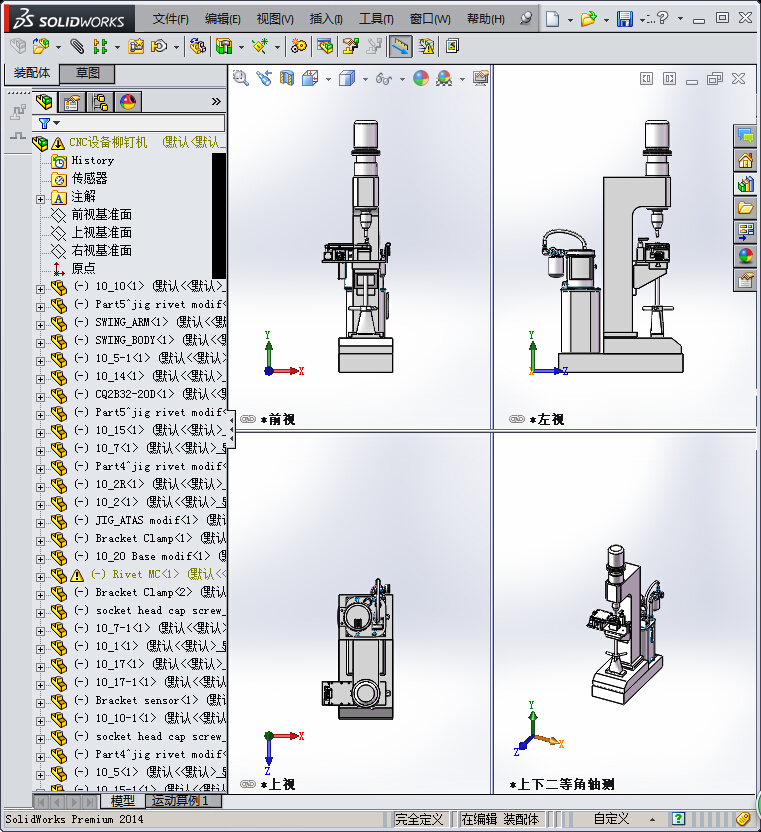Click the Smart Fasteners icon
This screenshot has width=761, height=832.
point(135,47)
